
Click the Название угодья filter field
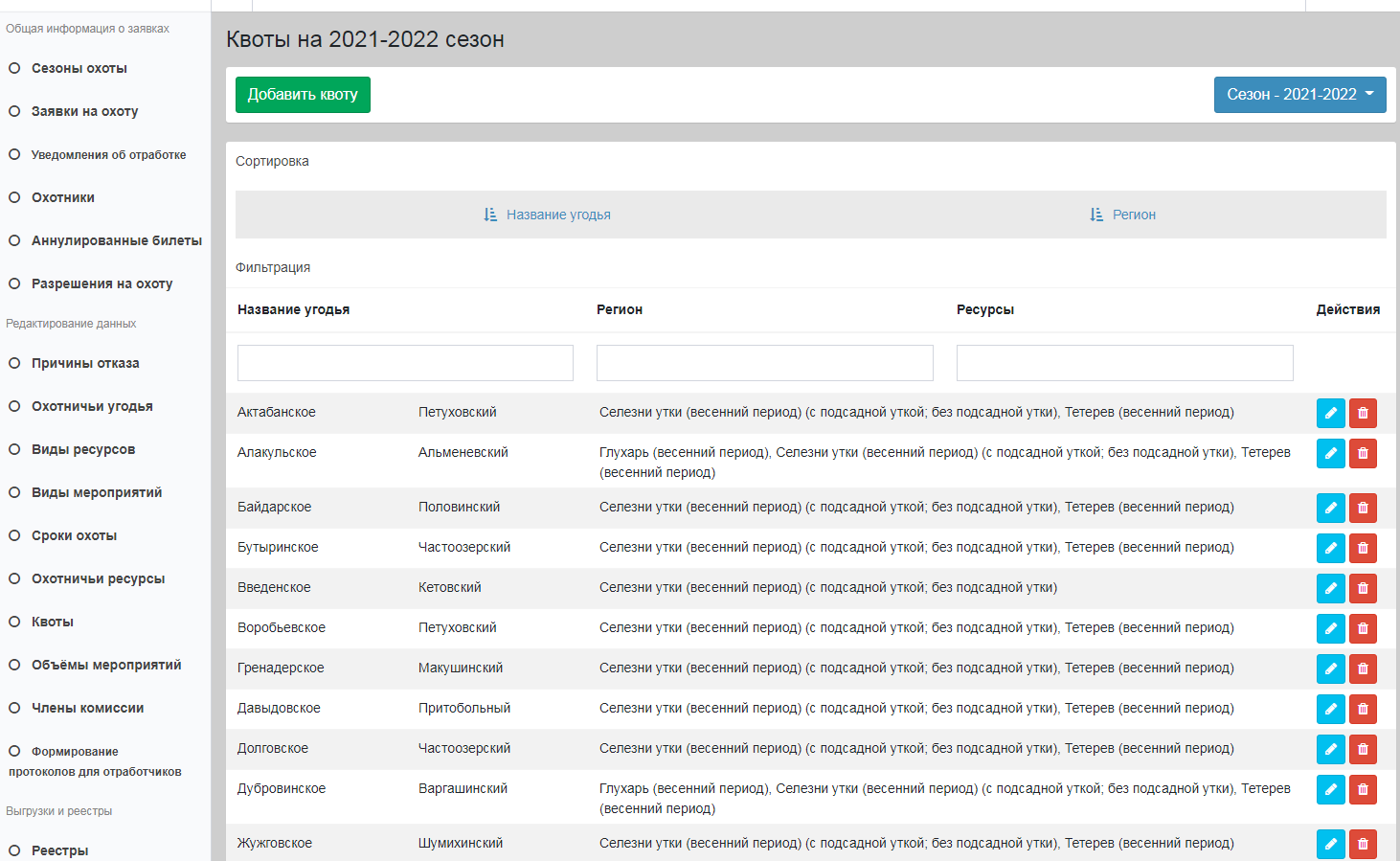click(x=405, y=363)
